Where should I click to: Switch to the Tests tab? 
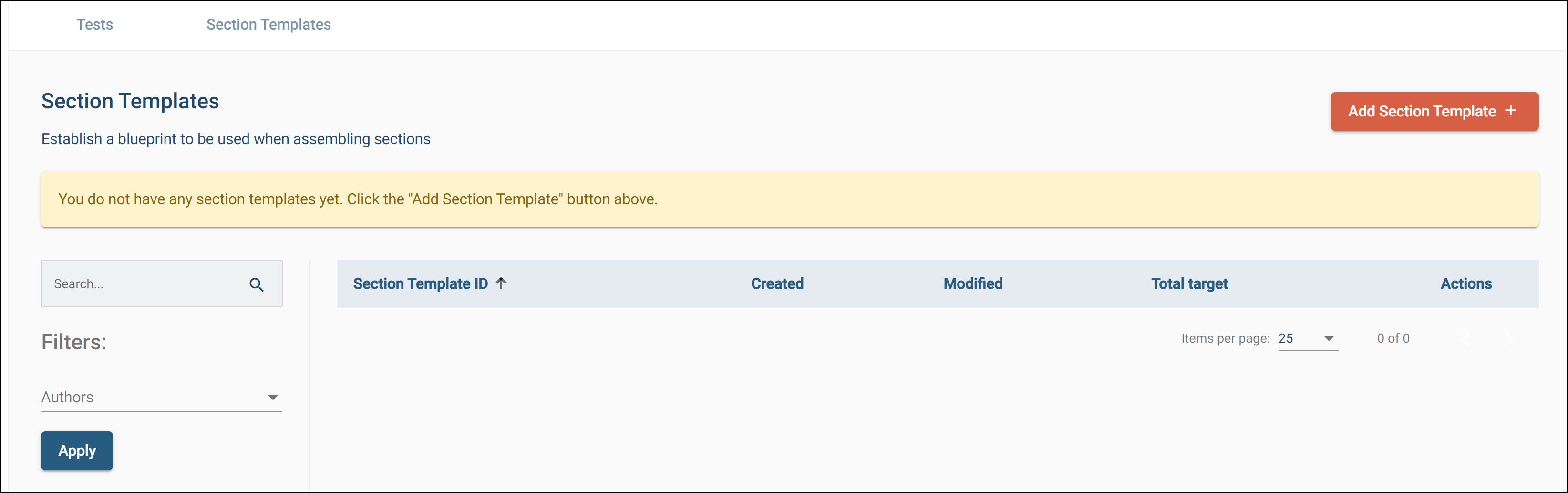click(x=94, y=24)
